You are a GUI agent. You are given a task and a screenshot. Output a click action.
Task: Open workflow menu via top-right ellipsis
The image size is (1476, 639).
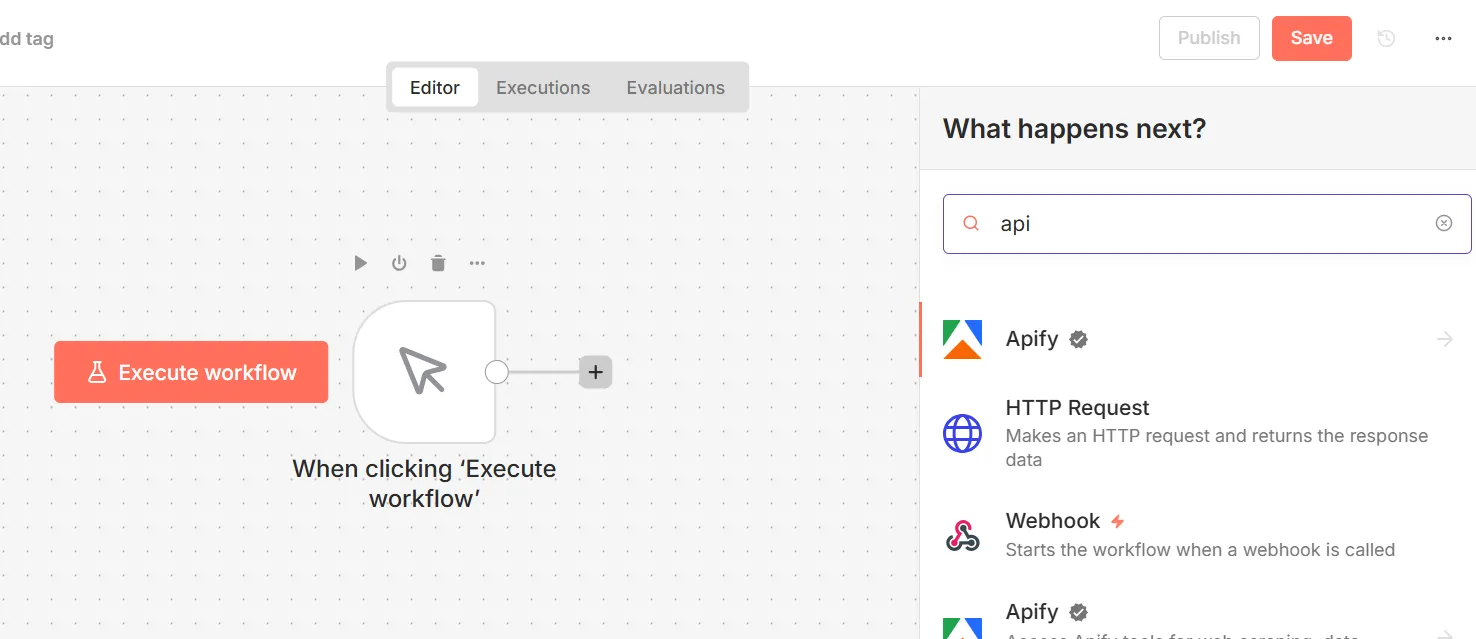click(x=1443, y=38)
